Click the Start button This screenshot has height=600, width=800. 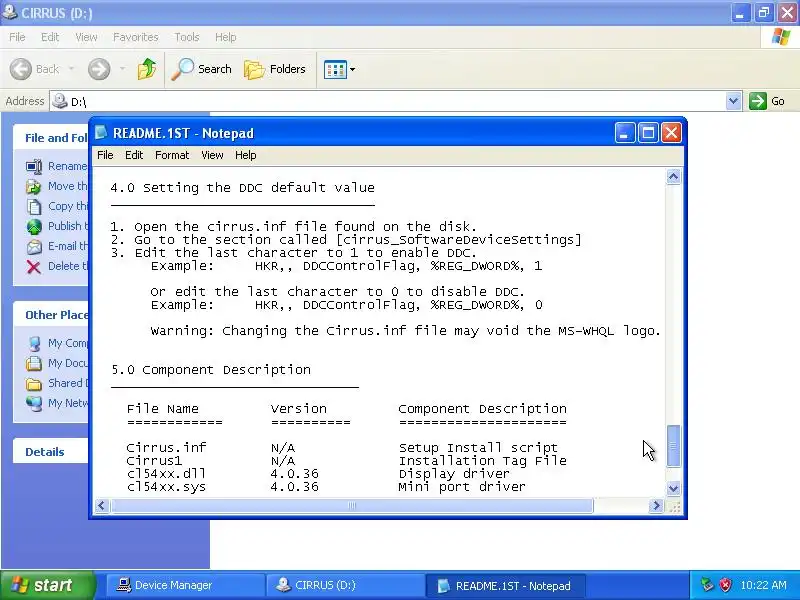pyautogui.click(x=47, y=585)
